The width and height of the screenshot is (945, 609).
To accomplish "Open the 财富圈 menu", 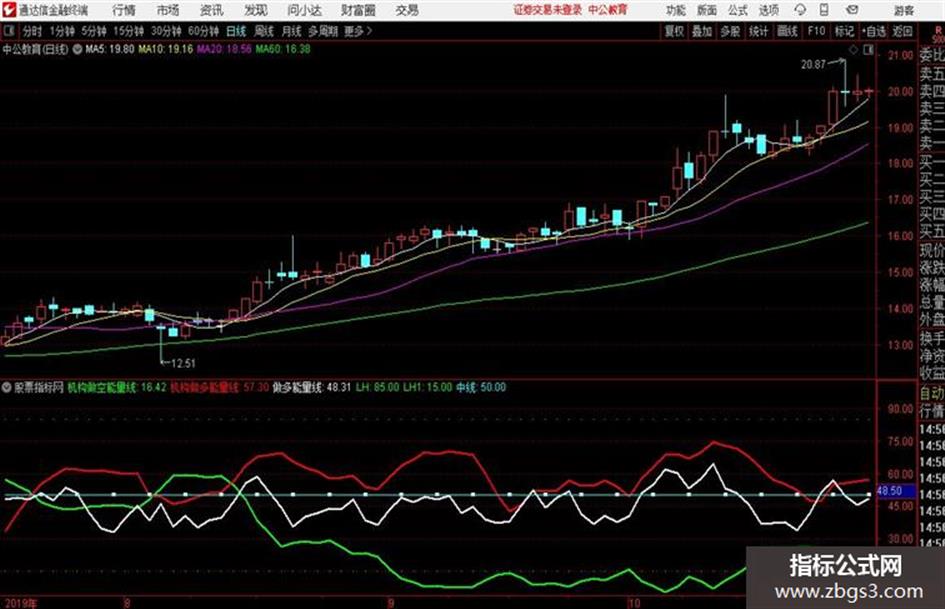I will 358,10.
